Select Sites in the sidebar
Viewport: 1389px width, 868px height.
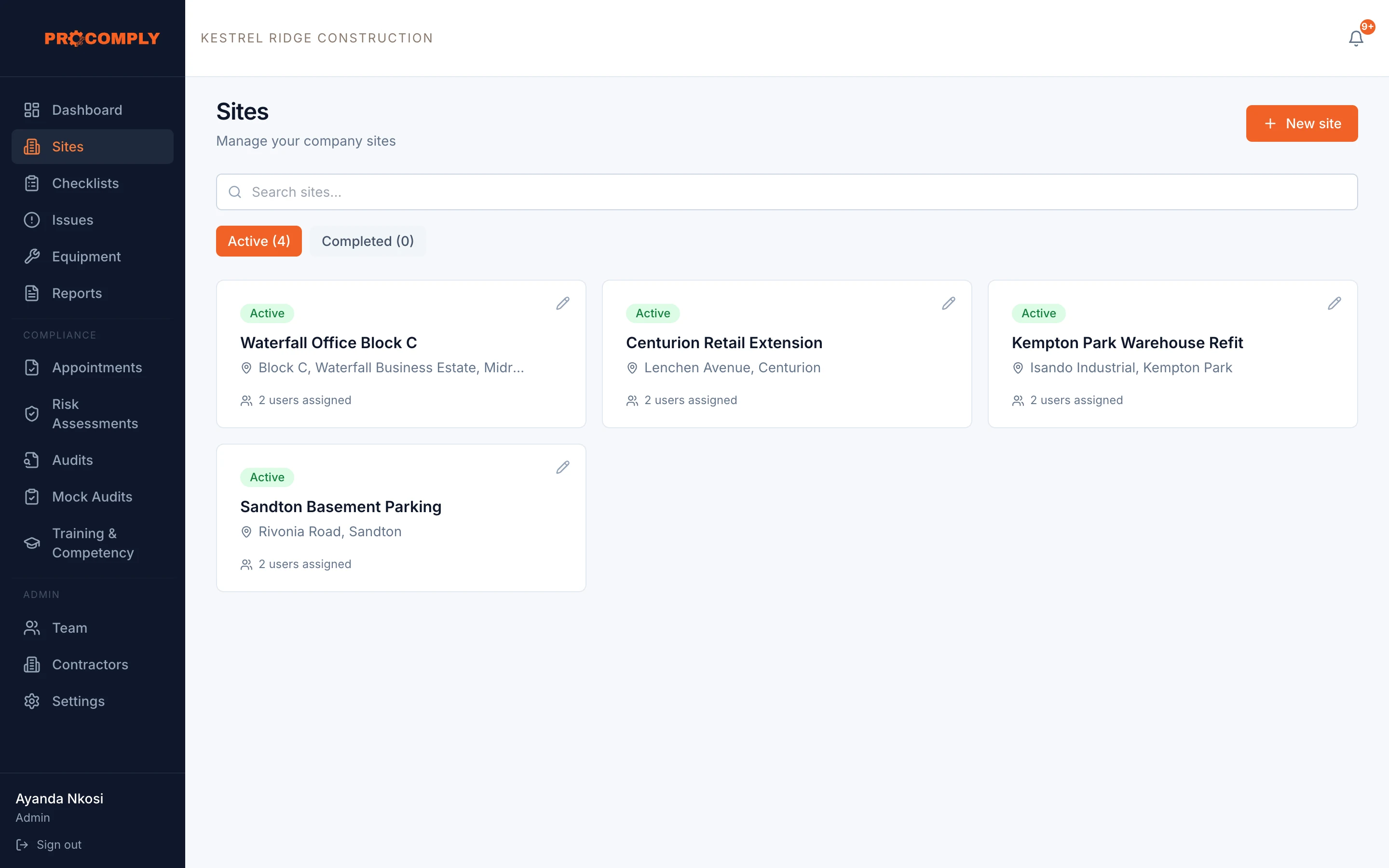[x=93, y=147]
